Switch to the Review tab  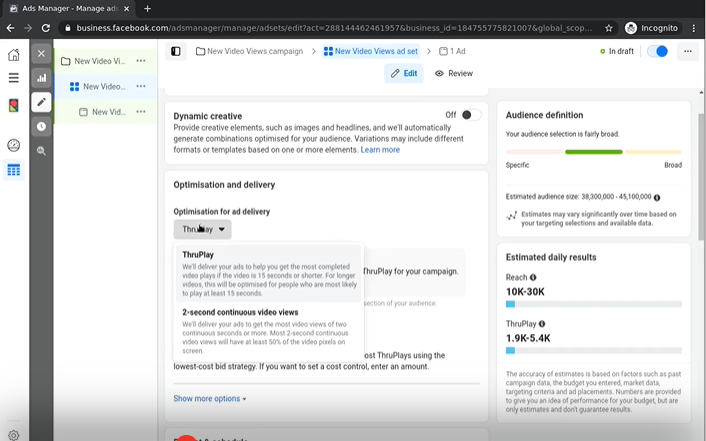[454, 73]
